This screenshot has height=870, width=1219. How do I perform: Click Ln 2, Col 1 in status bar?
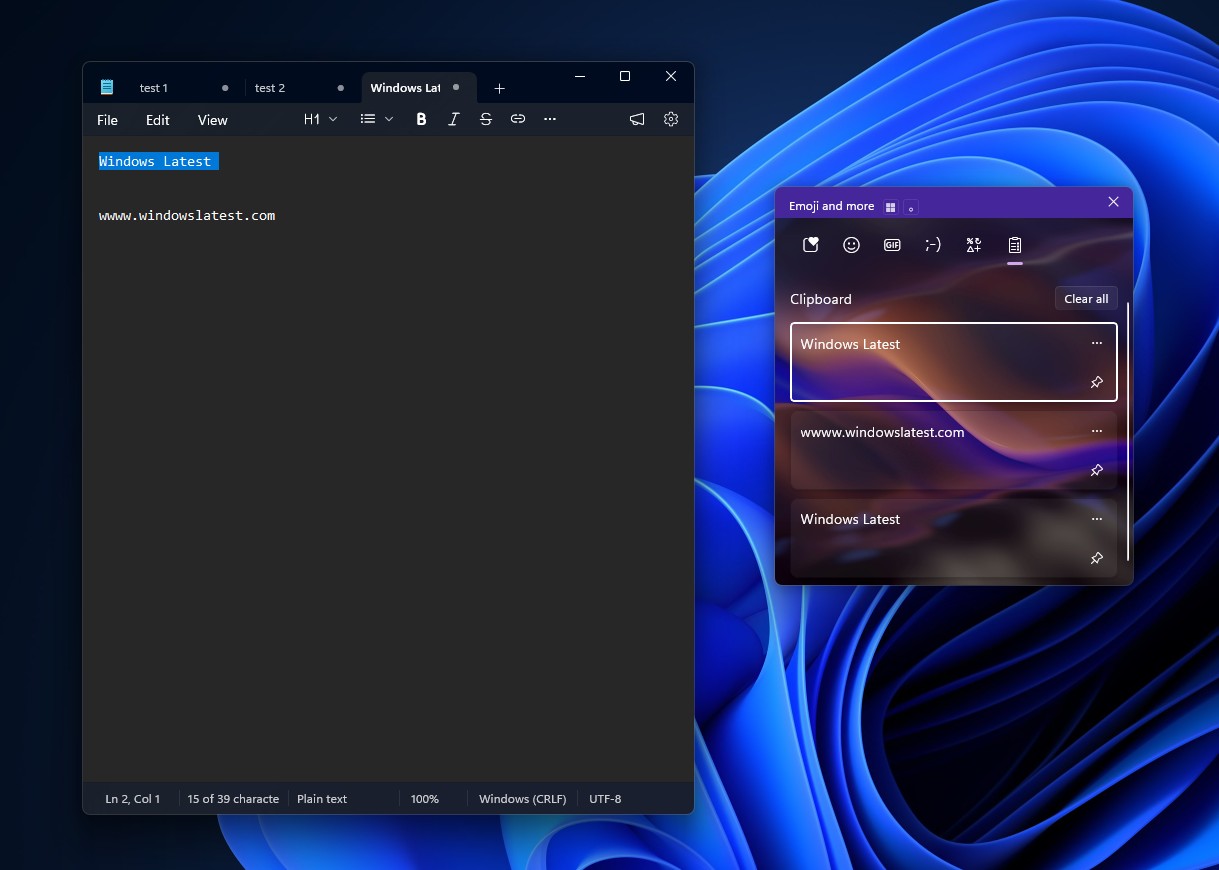click(x=133, y=799)
